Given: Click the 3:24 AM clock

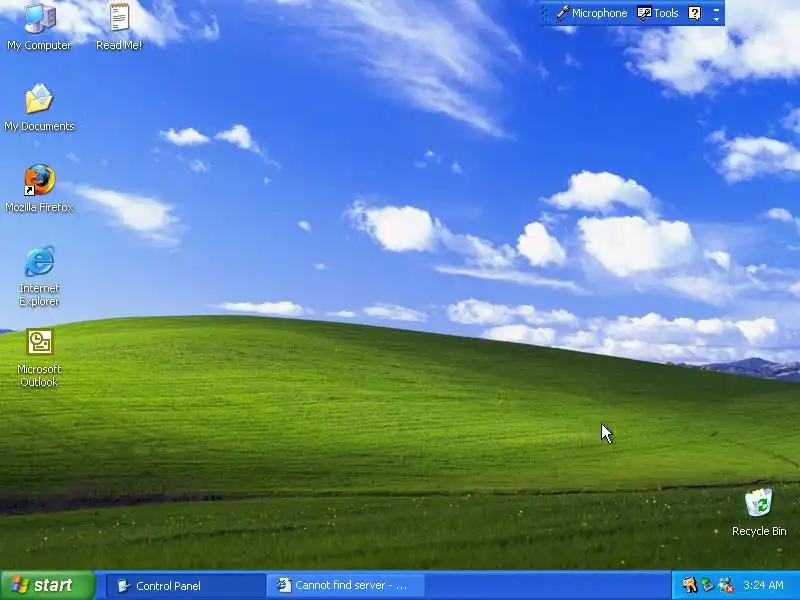Looking at the screenshot, I should point(763,585).
